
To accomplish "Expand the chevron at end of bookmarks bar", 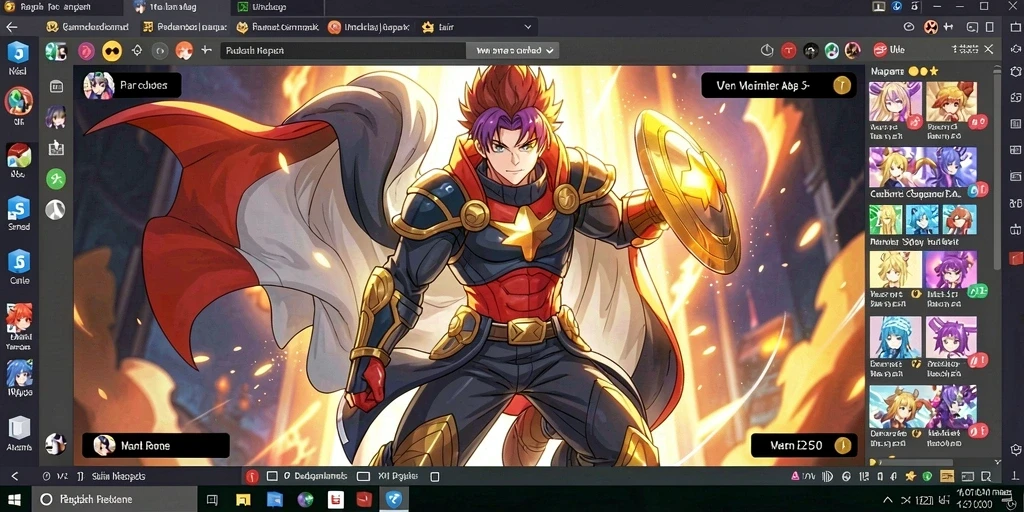I will click(528, 27).
